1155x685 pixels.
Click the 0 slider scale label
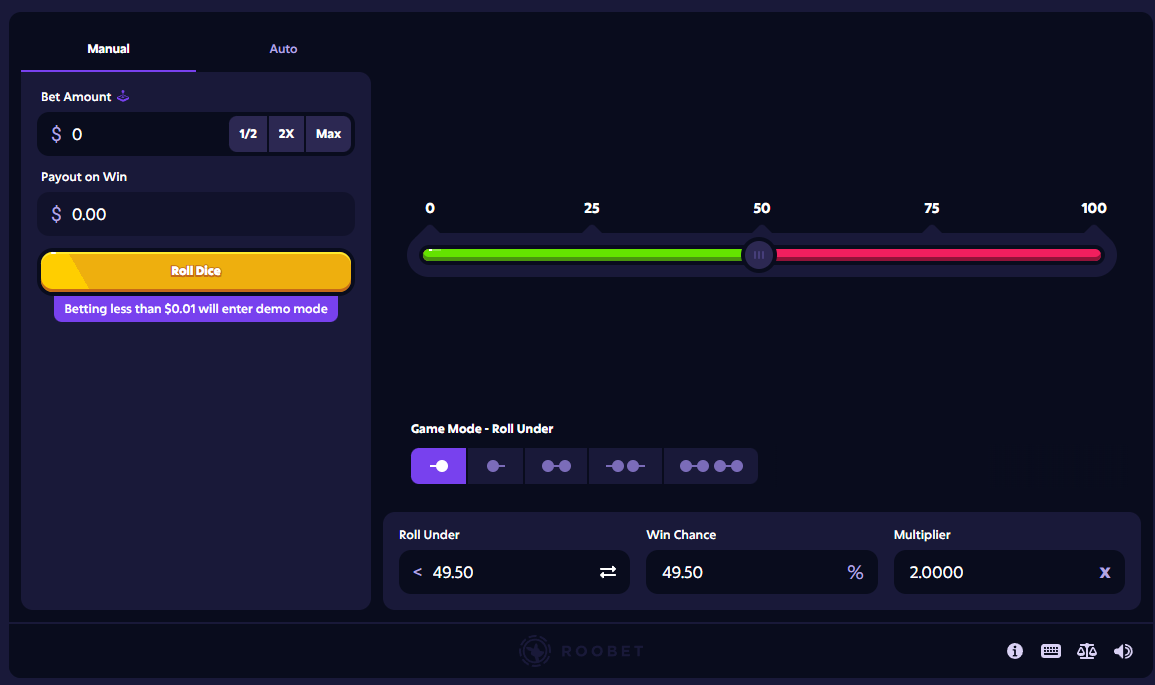point(430,208)
